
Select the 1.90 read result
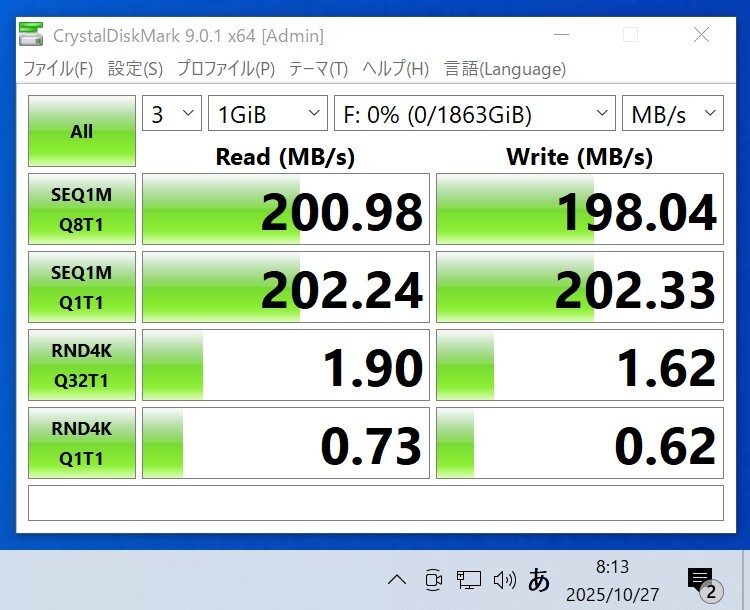coord(286,365)
